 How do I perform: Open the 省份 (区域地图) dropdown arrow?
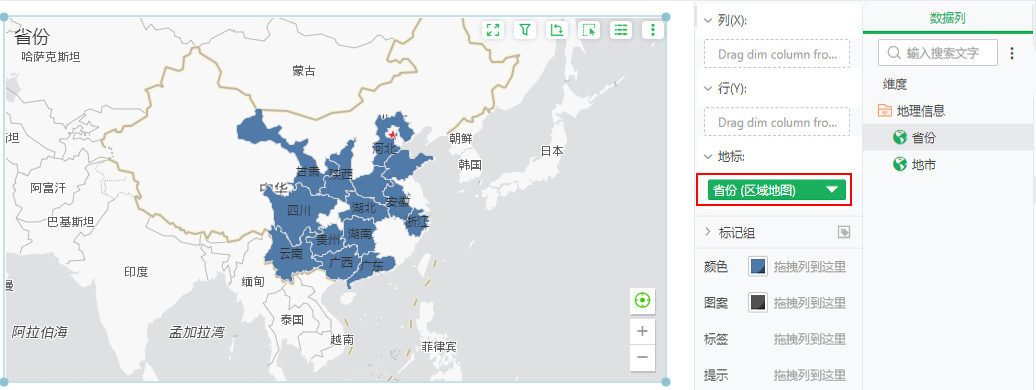(833, 190)
